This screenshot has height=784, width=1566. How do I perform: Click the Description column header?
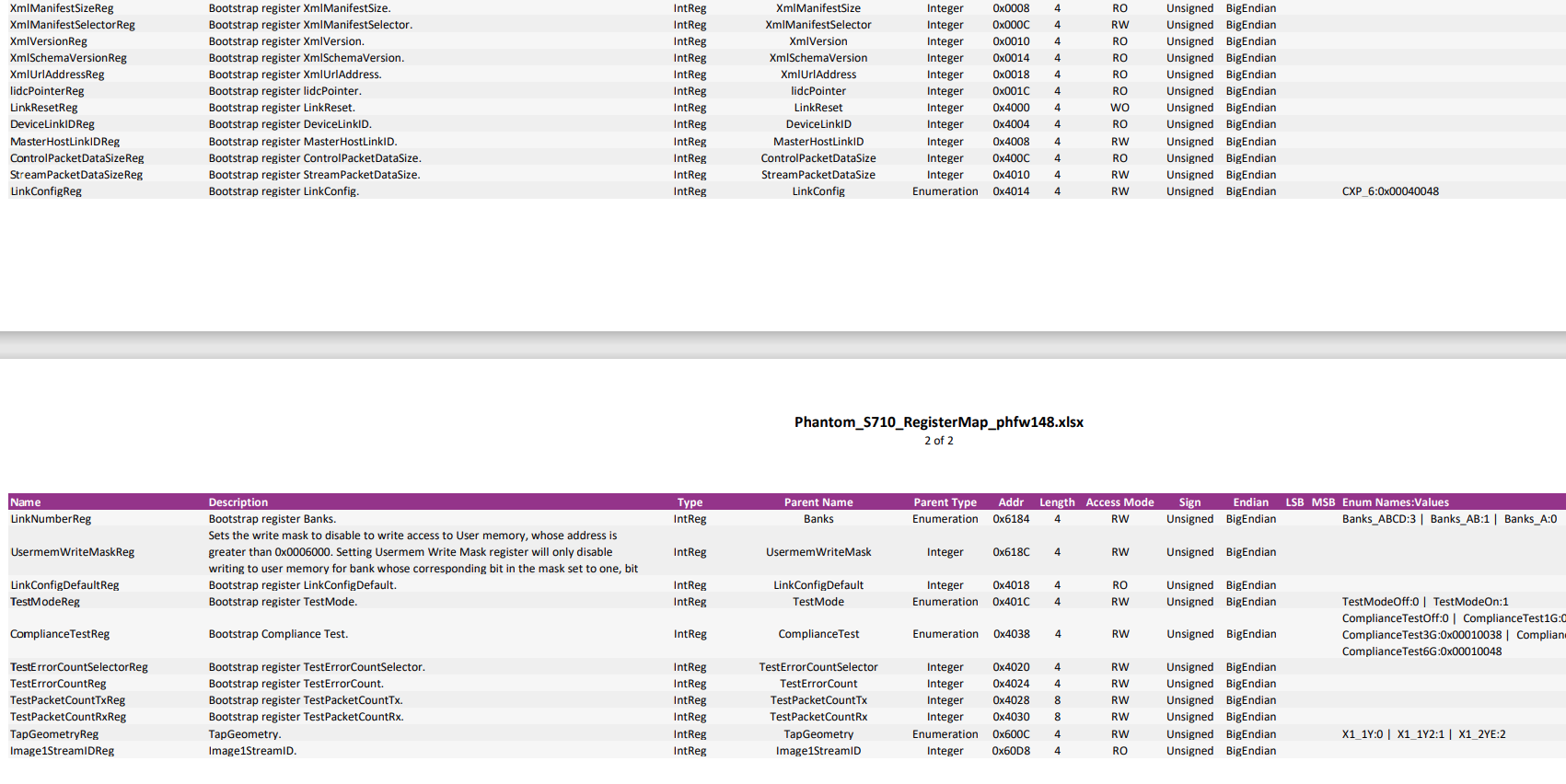238,502
